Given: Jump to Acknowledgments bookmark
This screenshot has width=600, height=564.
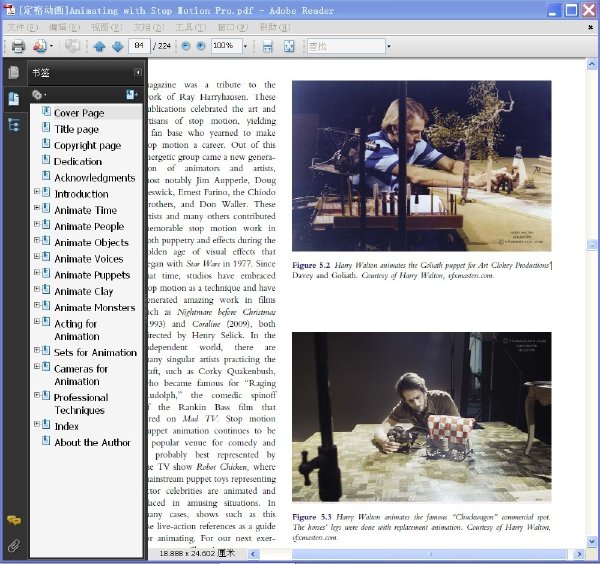Looking at the screenshot, I should point(95,178).
